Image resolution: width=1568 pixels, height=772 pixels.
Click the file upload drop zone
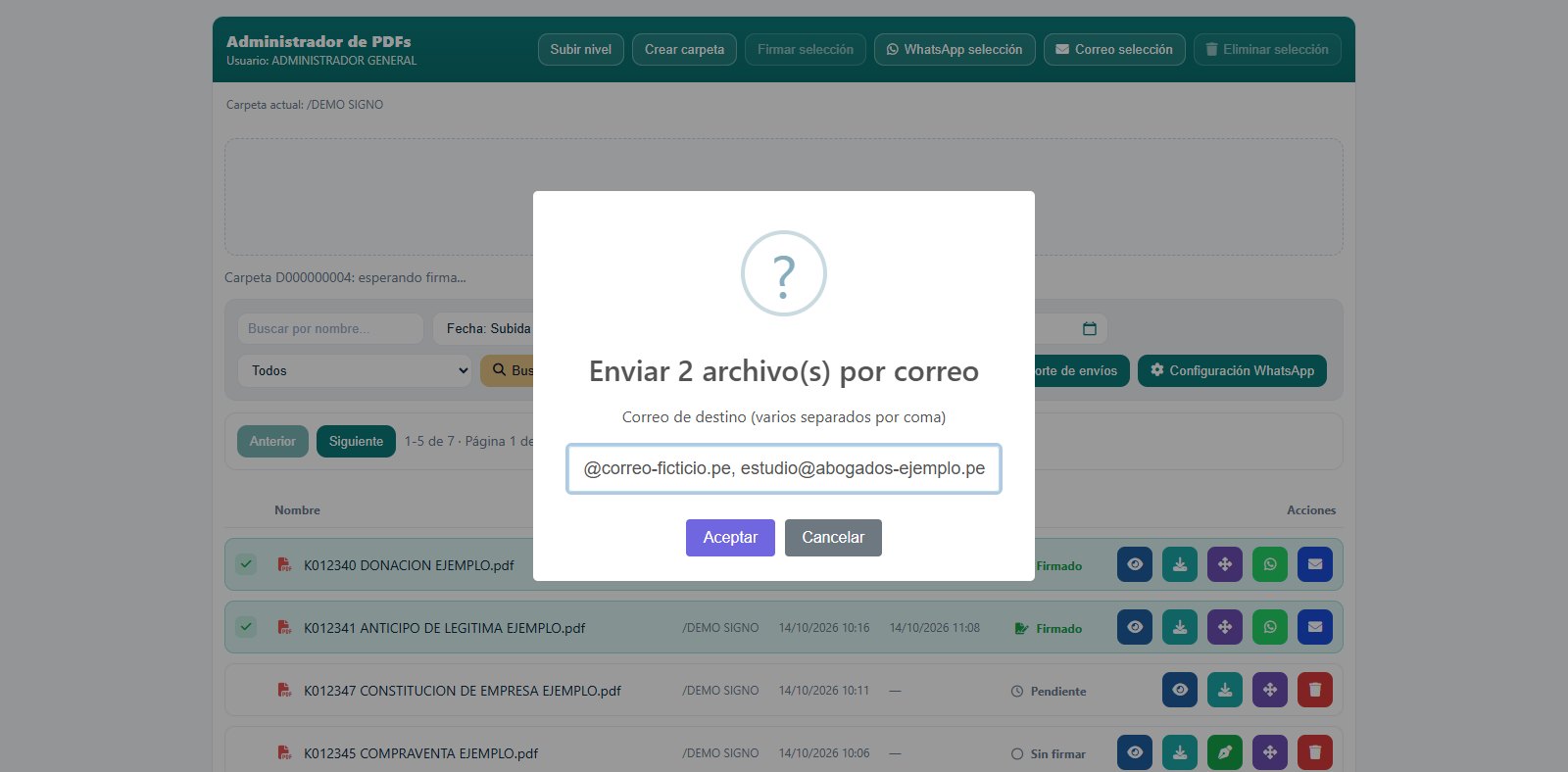click(x=784, y=197)
